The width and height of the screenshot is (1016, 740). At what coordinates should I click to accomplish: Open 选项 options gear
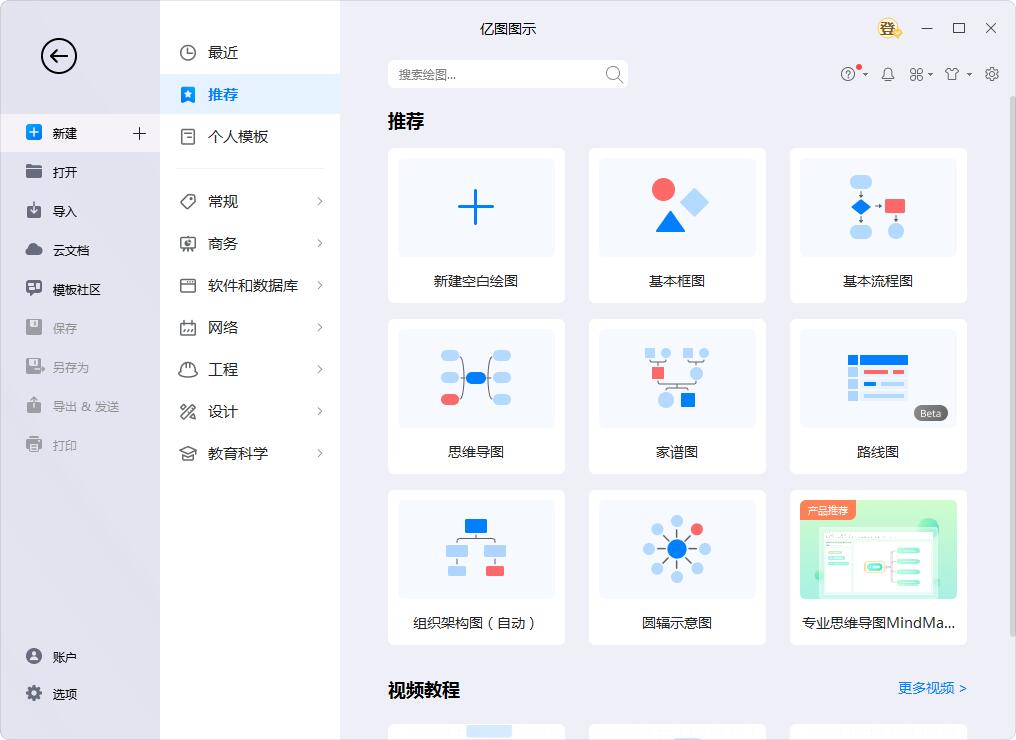point(80,693)
